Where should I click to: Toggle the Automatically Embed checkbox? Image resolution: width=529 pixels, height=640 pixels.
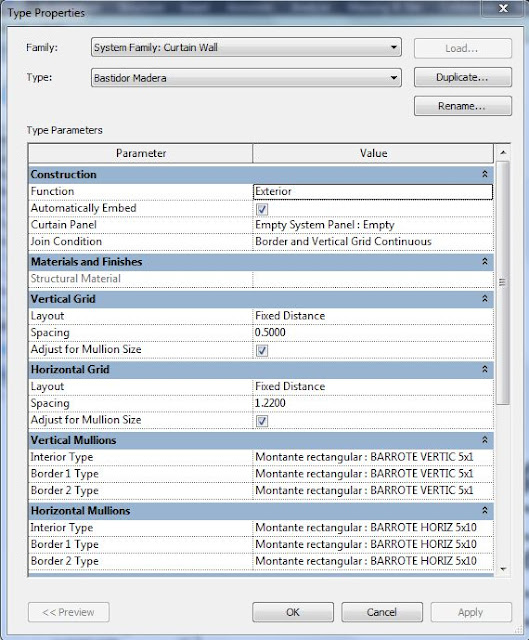pos(262,209)
